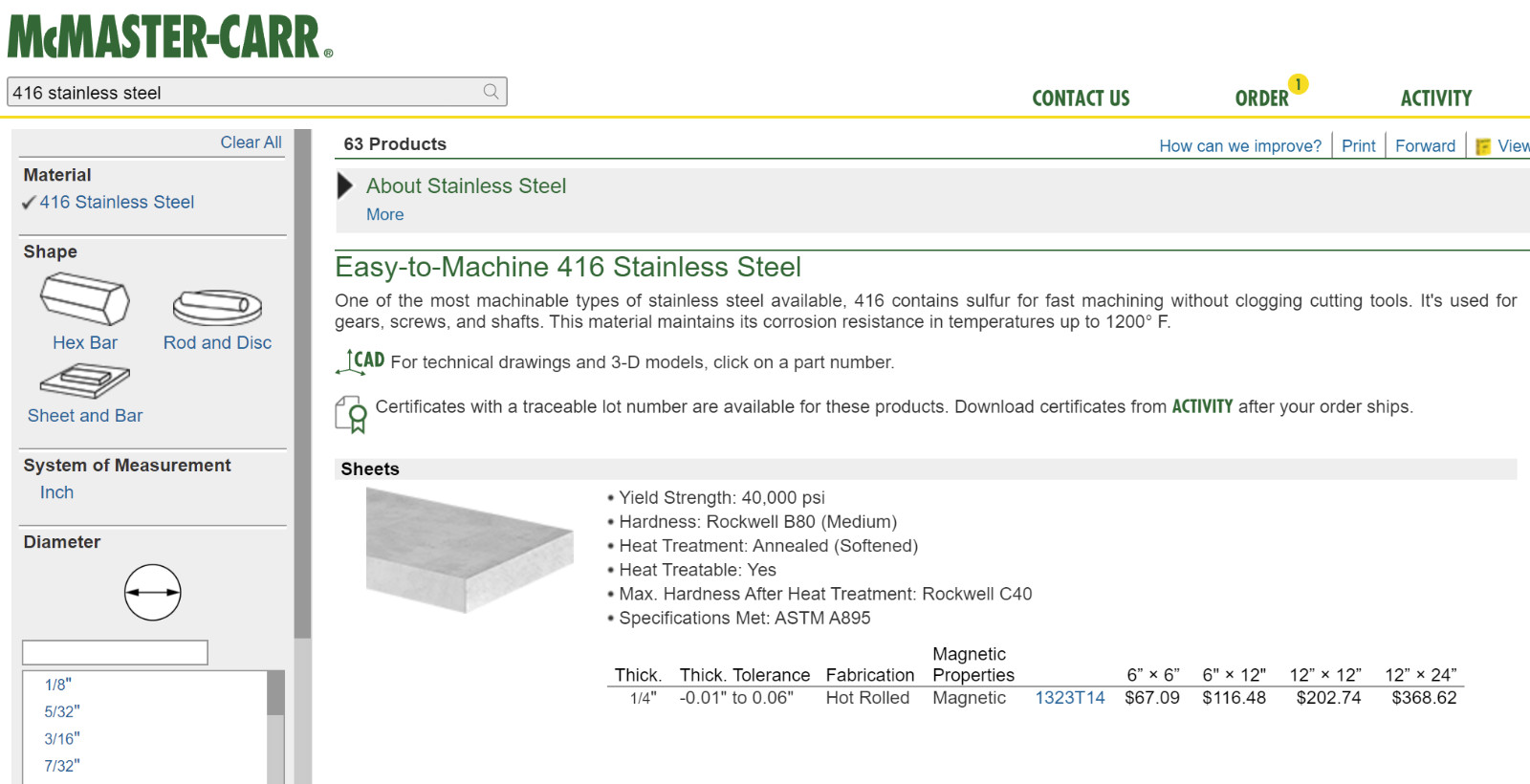
Task: Click the $202.74 price for 12" × 12"
Action: [x=1328, y=698]
